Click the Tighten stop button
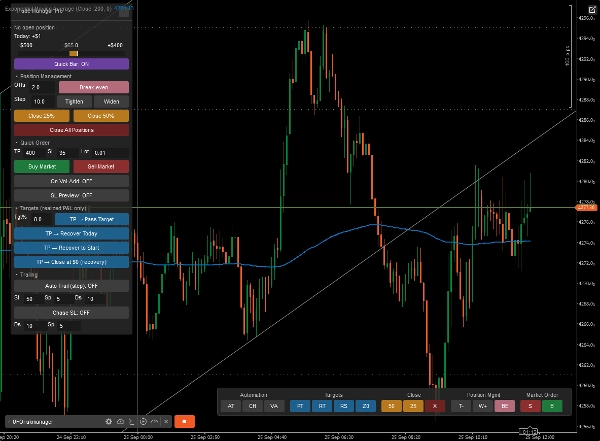 [x=74, y=101]
